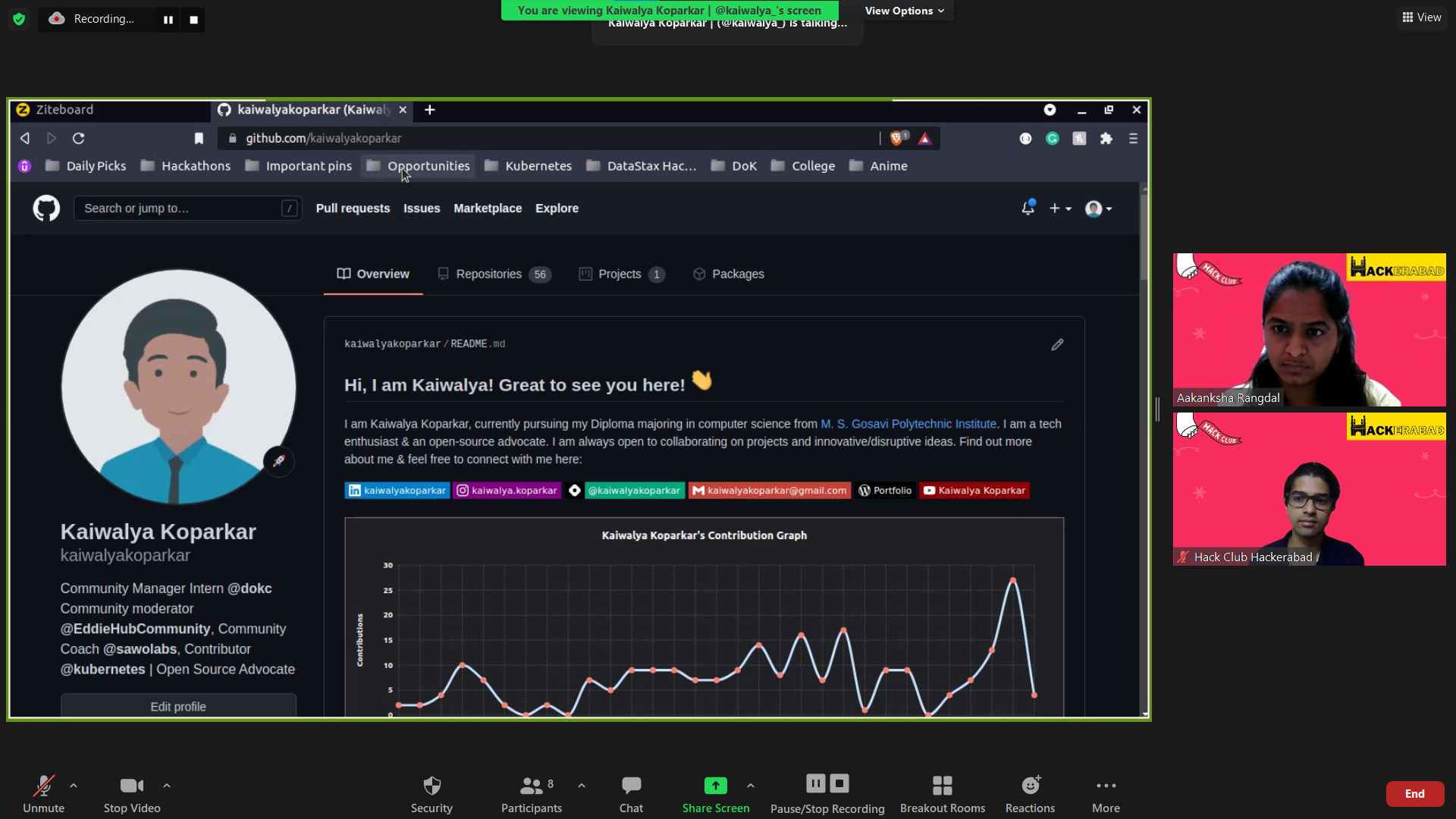This screenshot has height=819, width=1456.
Task: Open Daily Picks bookmark folder
Action: click(86, 166)
